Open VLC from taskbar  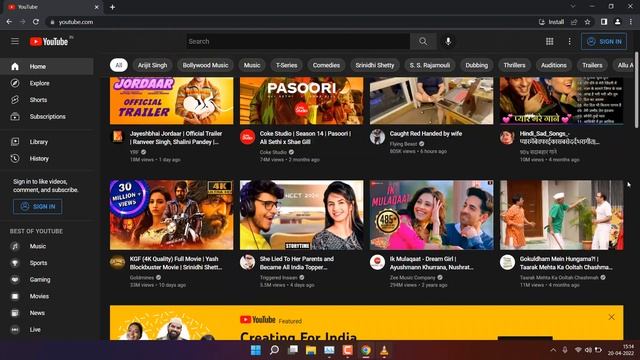tap(384, 350)
